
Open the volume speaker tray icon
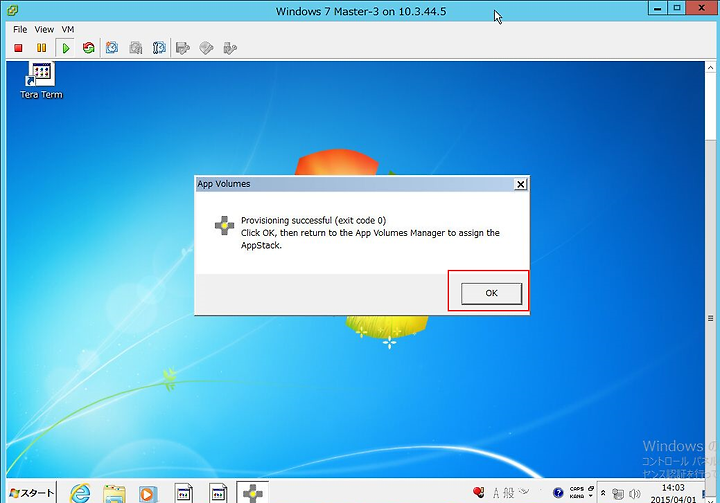pyautogui.click(x=635, y=494)
